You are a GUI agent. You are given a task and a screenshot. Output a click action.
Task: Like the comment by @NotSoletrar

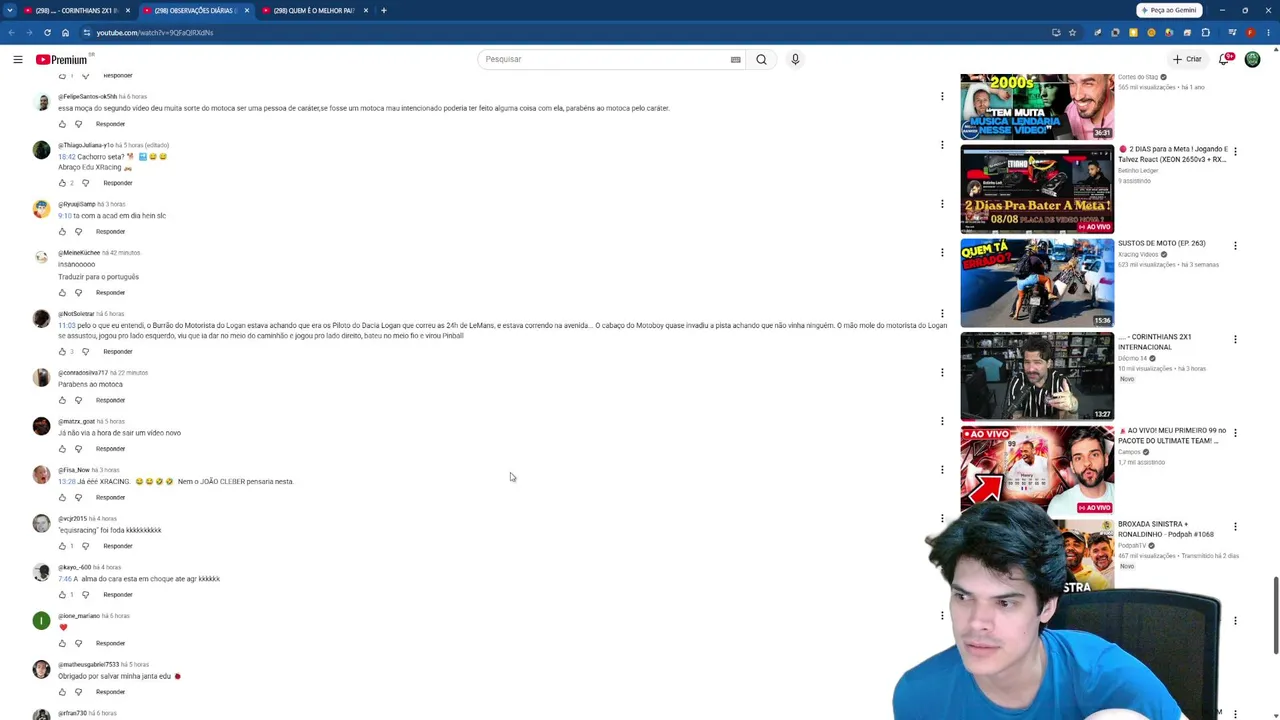62,352
